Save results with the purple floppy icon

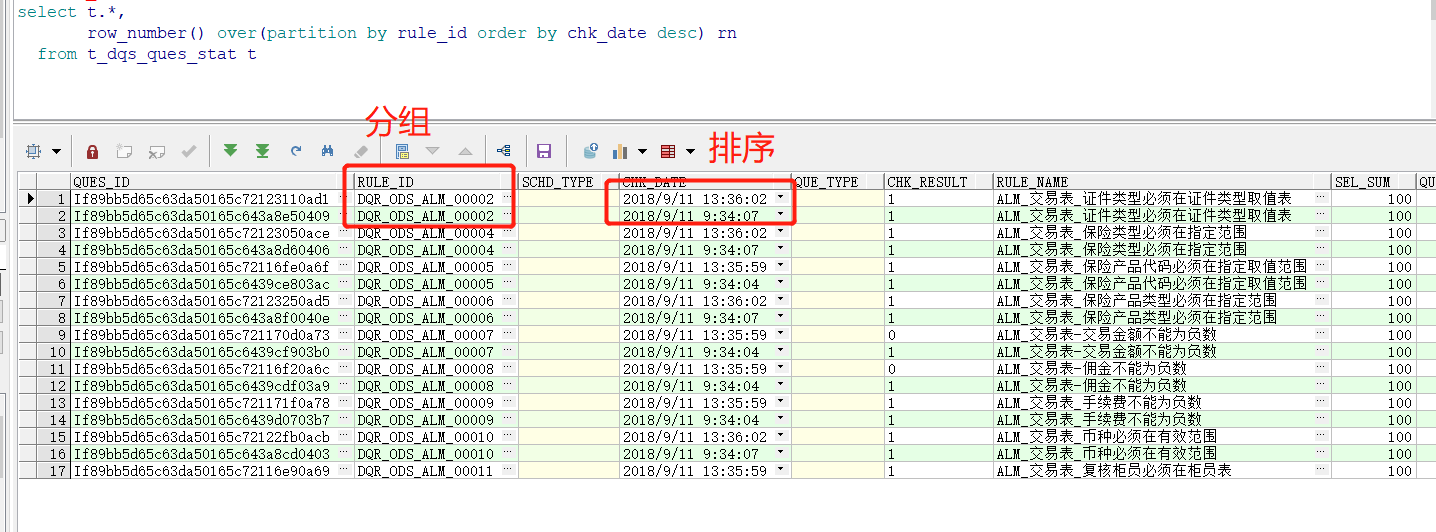click(x=544, y=151)
